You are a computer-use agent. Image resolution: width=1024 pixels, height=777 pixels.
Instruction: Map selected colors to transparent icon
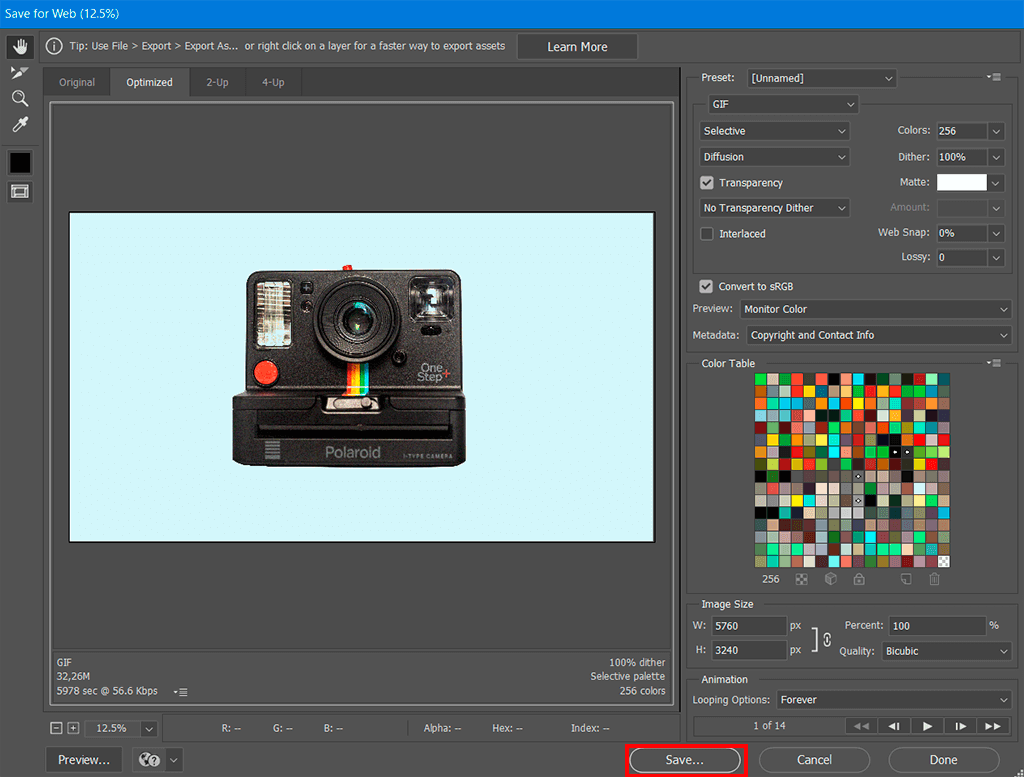pos(801,579)
